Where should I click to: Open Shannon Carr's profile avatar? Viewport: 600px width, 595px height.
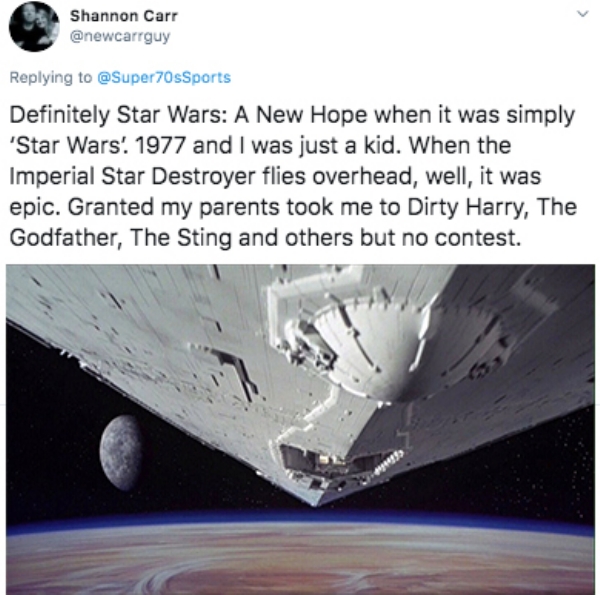coord(34,27)
